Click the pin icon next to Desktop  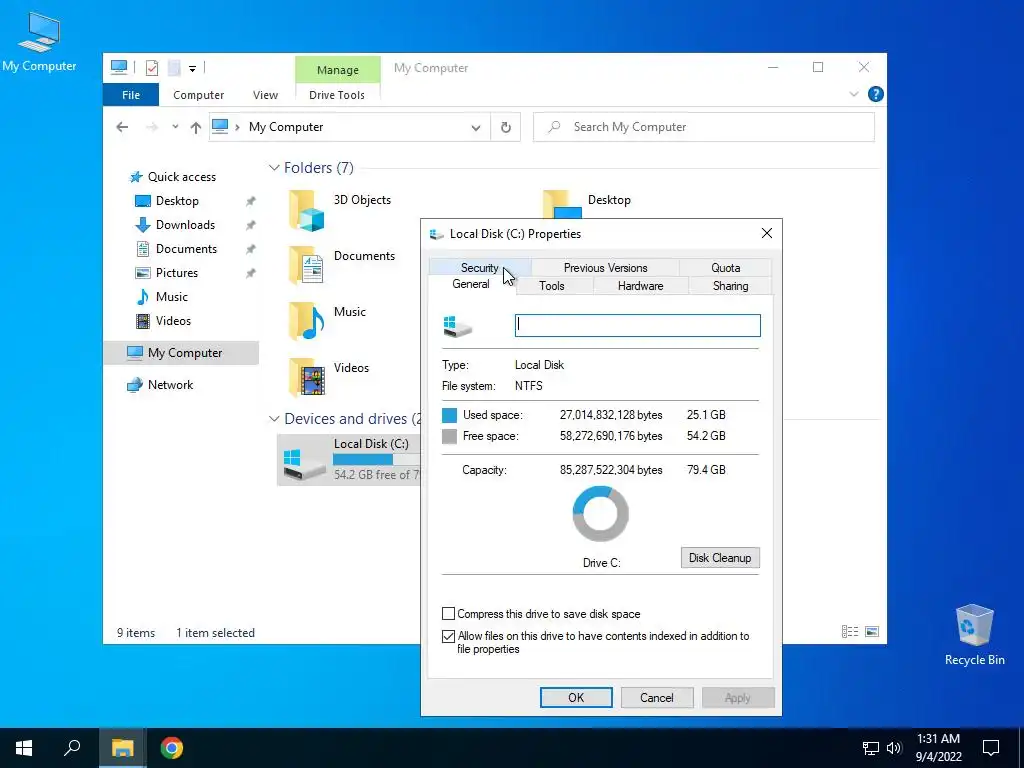pos(250,201)
